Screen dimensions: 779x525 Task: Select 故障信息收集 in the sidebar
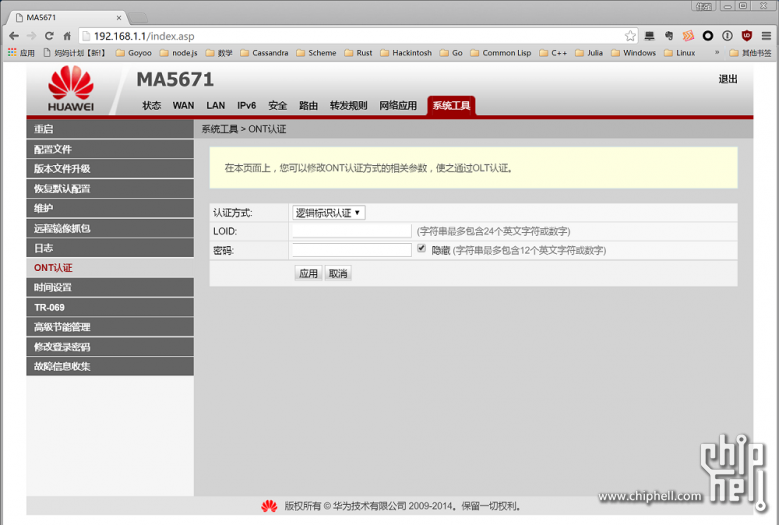point(110,367)
